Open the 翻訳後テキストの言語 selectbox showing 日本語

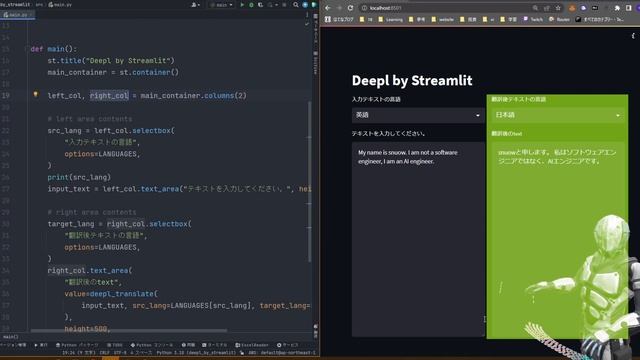[557, 115]
